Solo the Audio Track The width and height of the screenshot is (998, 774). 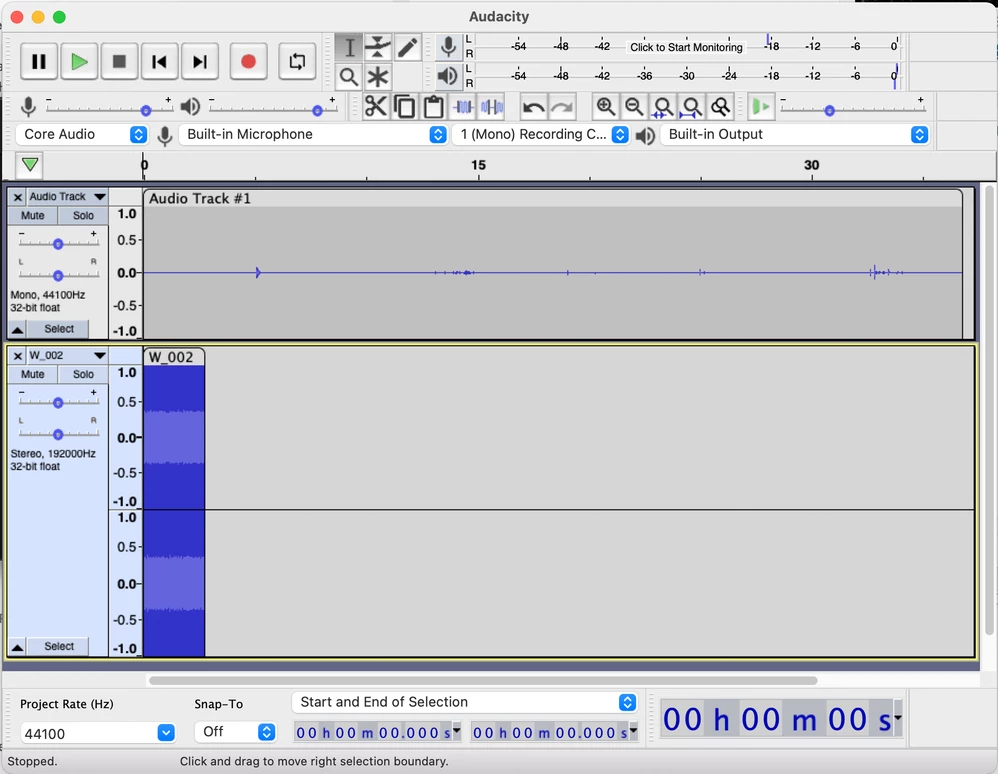(x=83, y=216)
